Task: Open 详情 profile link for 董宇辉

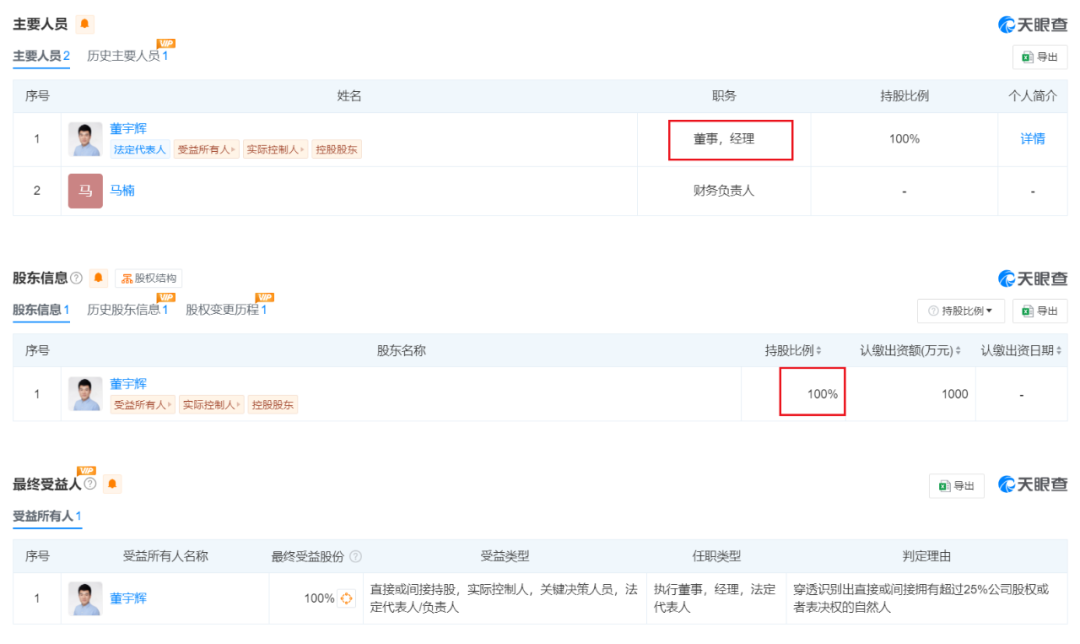Action: coord(1032,139)
